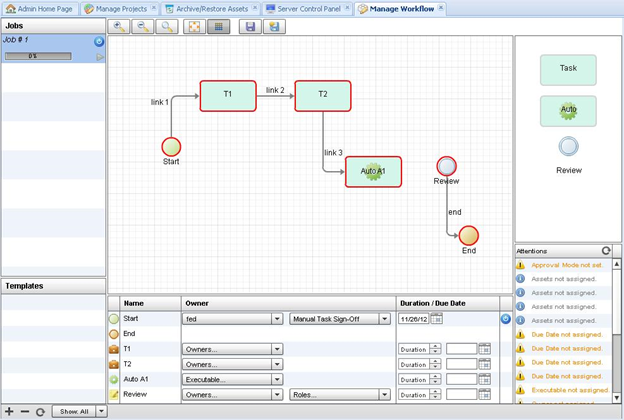Click the plain magnifier zoom reset button
The width and height of the screenshot is (624, 420).
(x=167, y=27)
